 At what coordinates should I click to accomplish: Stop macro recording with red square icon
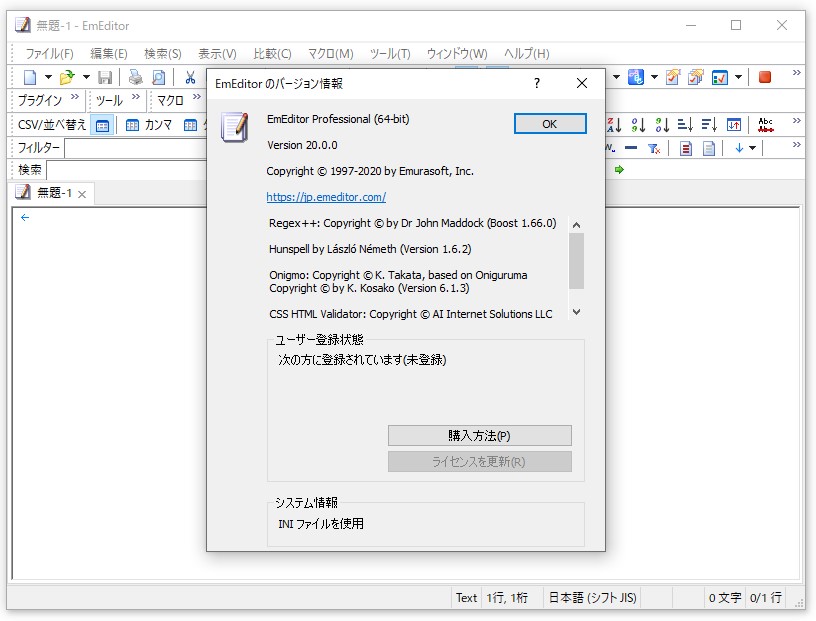pos(765,76)
